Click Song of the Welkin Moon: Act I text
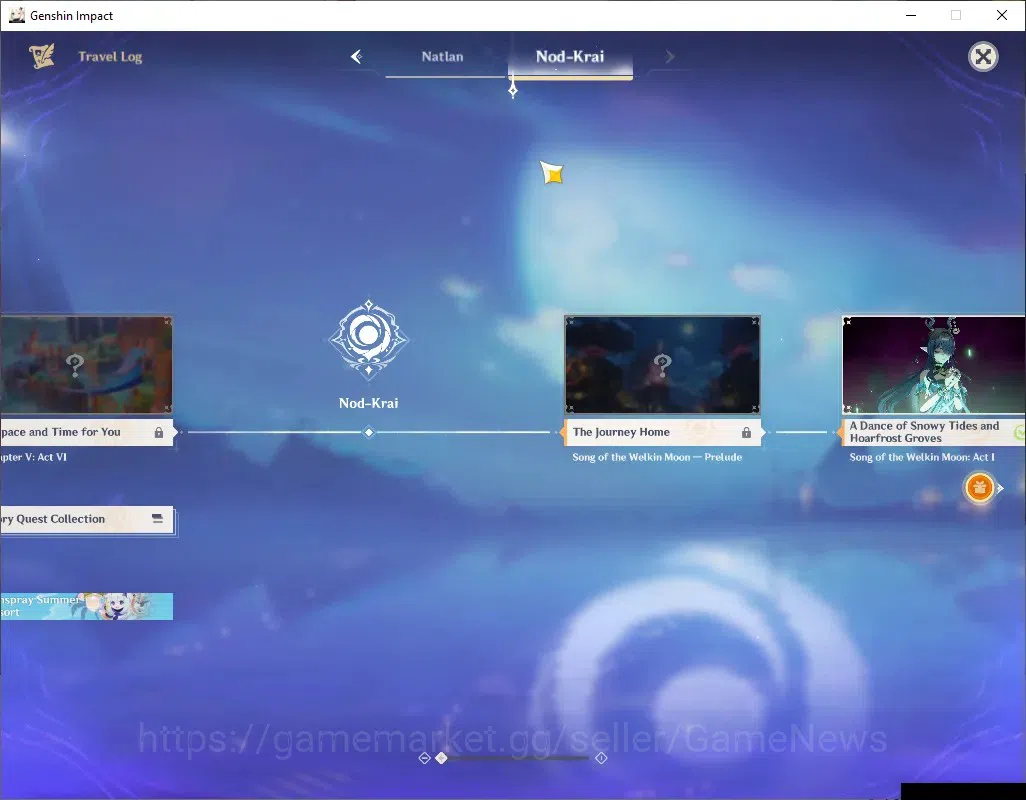This screenshot has height=800, width=1026. [922, 457]
